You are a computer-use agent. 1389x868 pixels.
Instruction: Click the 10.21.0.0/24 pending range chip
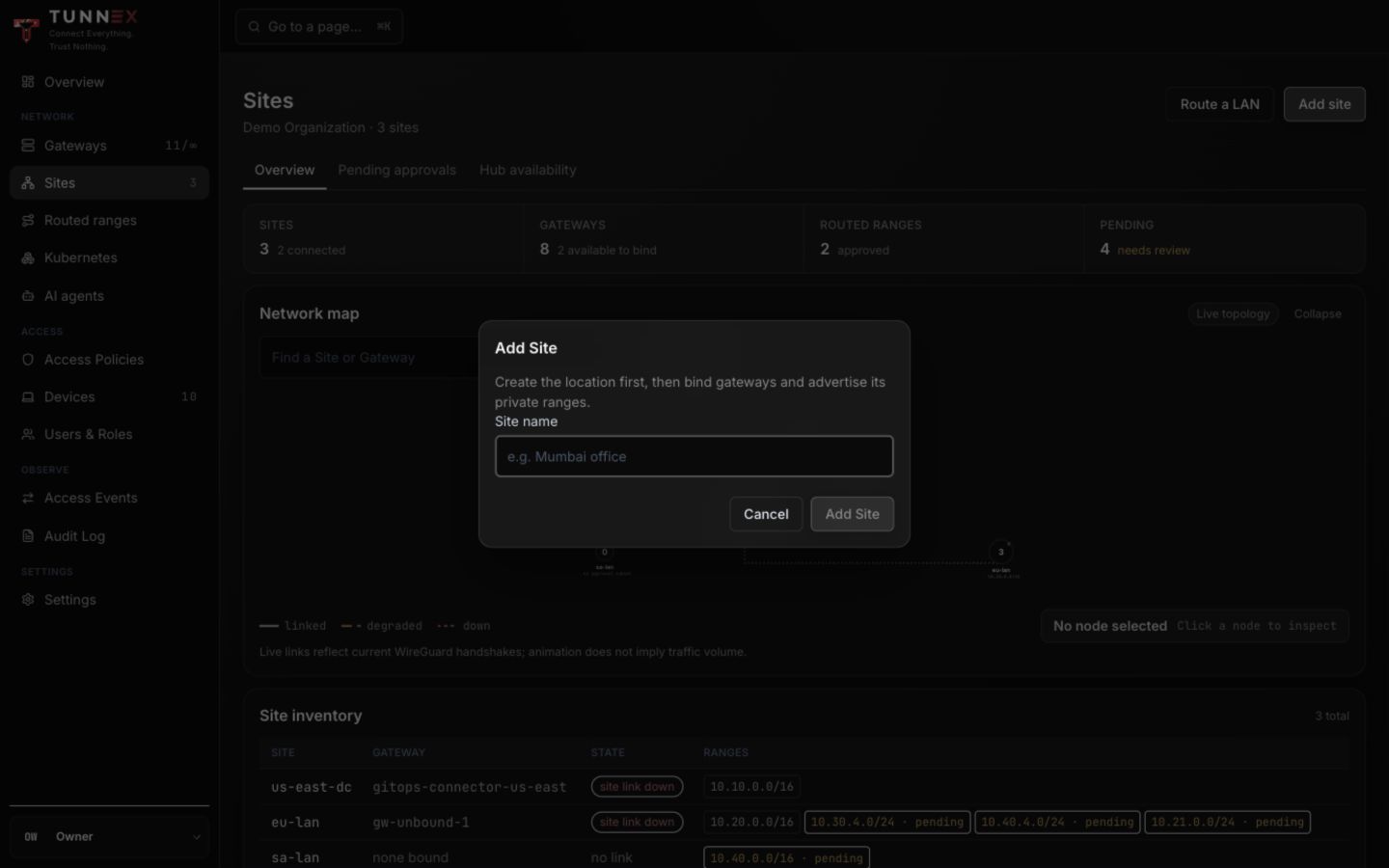(x=1227, y=823)
